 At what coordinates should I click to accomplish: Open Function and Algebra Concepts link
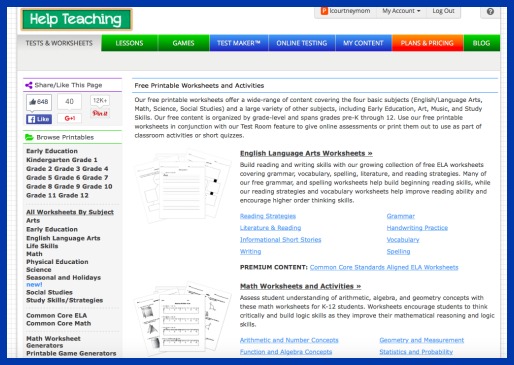[286, 352]
